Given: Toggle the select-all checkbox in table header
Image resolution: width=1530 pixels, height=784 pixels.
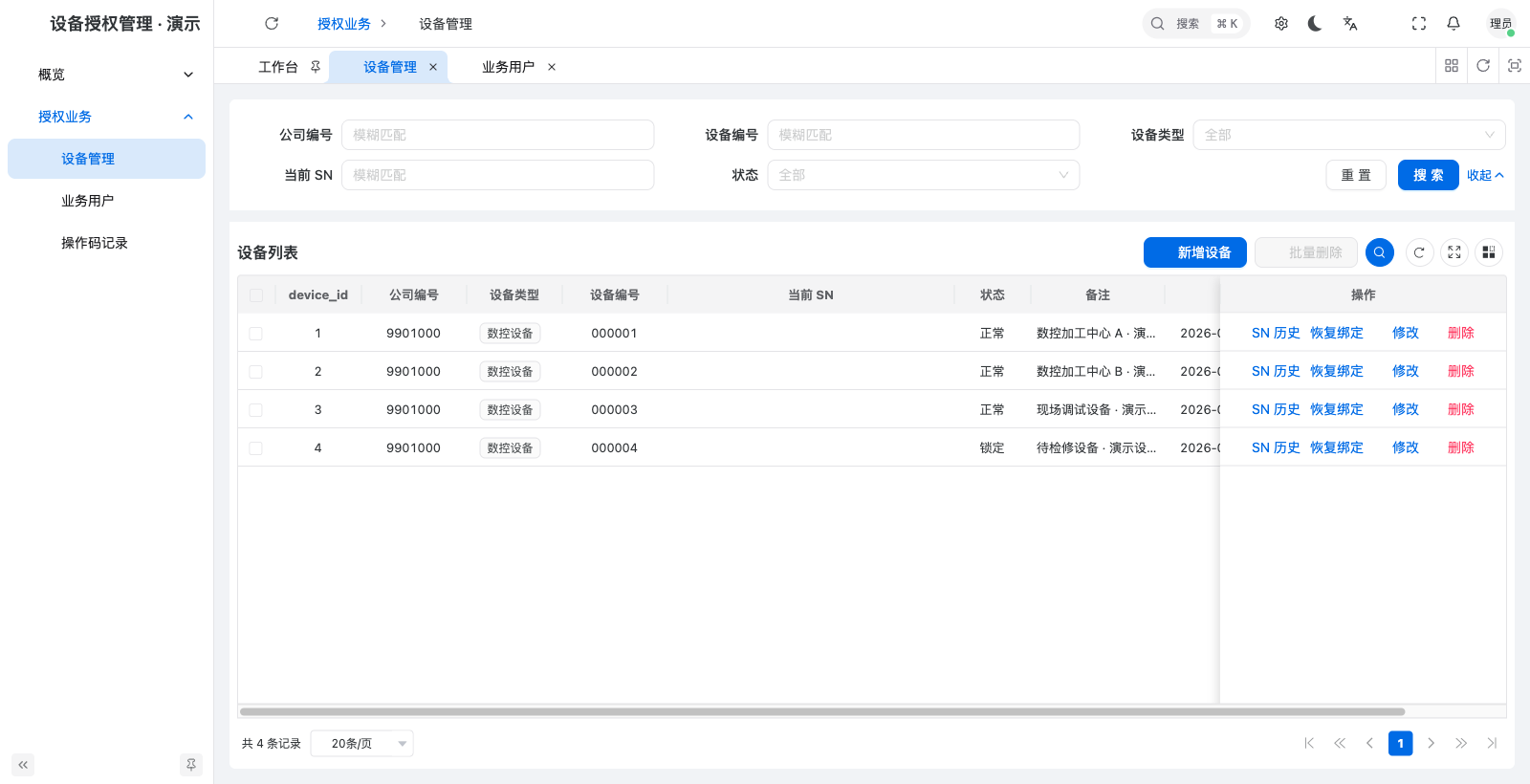Looking at the screenshot, I should pos(256,295).
